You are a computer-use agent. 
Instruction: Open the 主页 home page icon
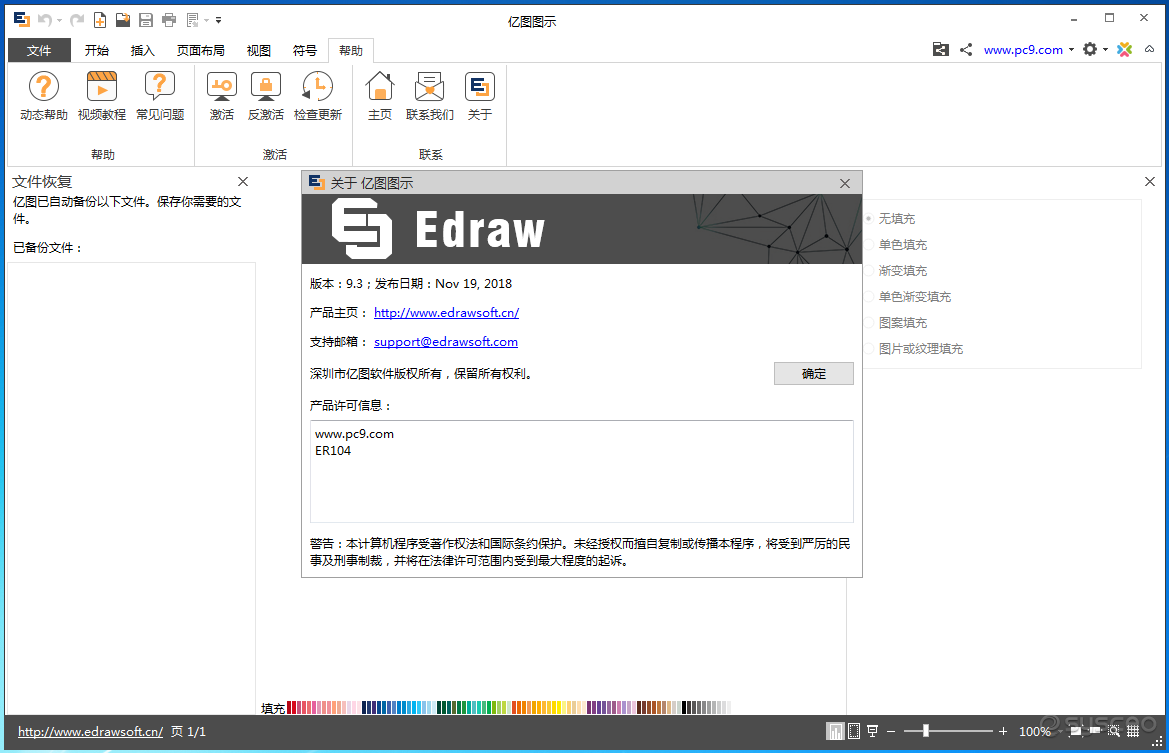[x=379, y=95]
